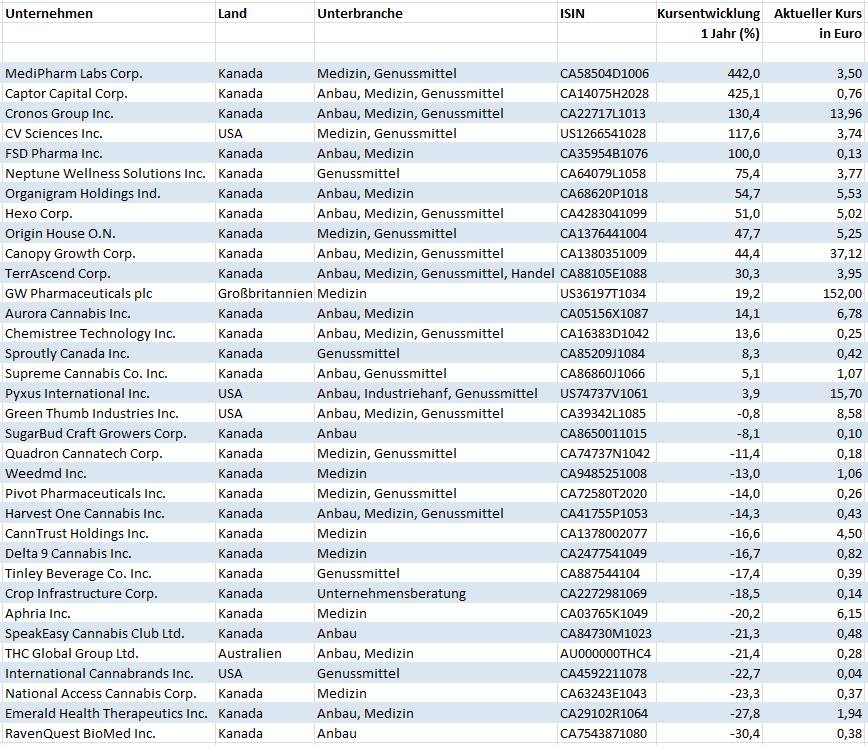
Task: Click ISIN cell US36197T1034
Action: pyautogui.click(x=607, y=293)
